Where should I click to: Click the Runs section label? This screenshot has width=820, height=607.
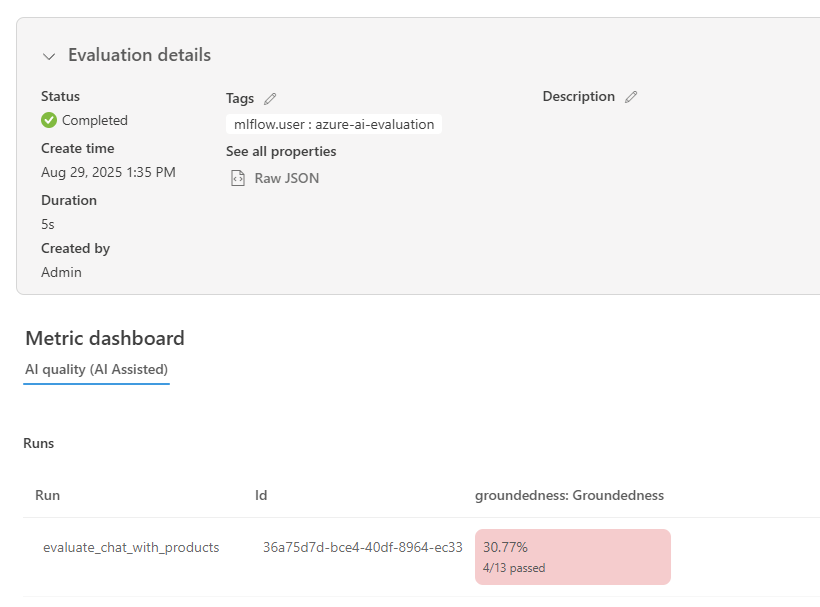(x=39, y=443)
